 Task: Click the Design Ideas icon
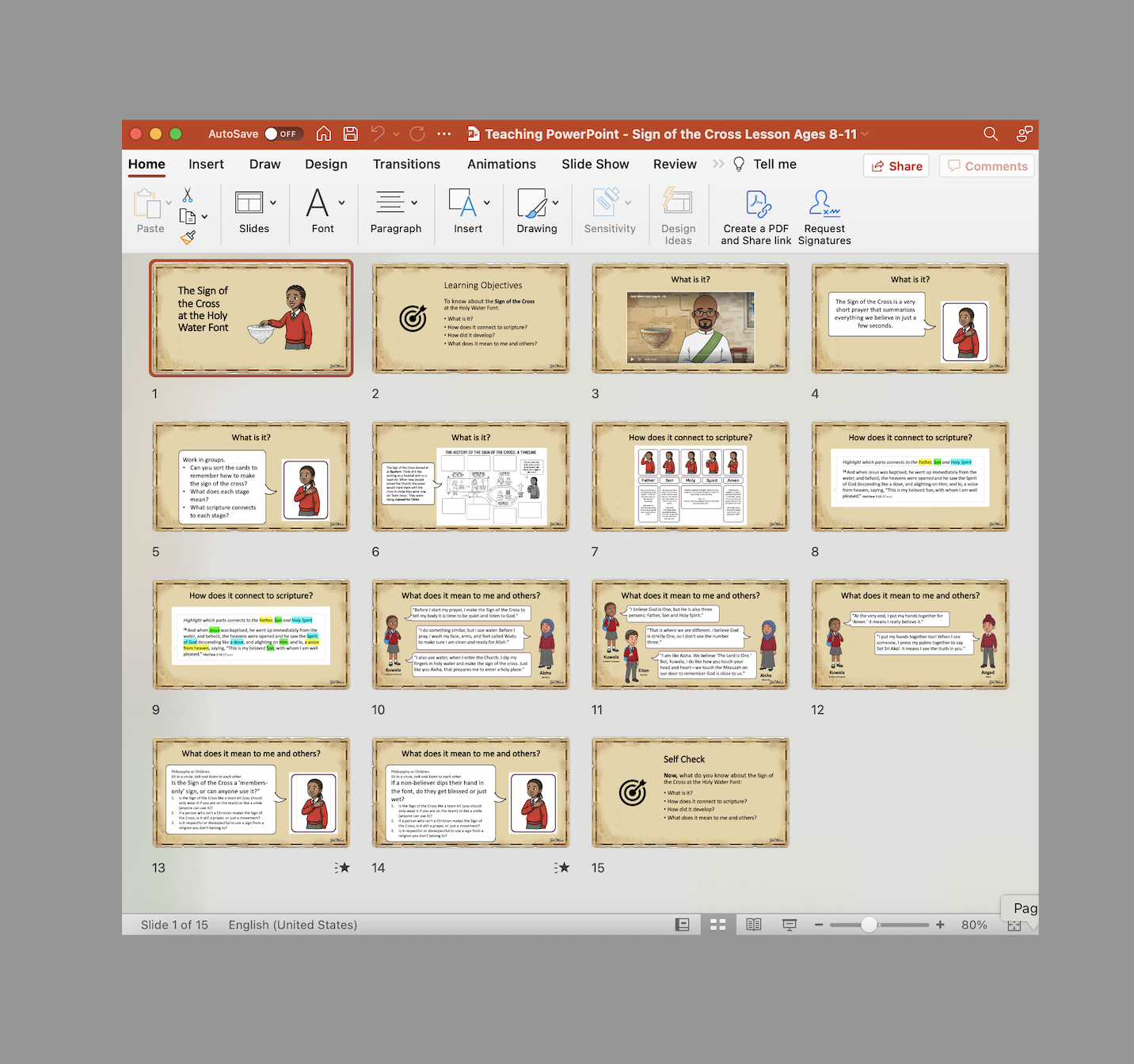[x=678, y=200]
